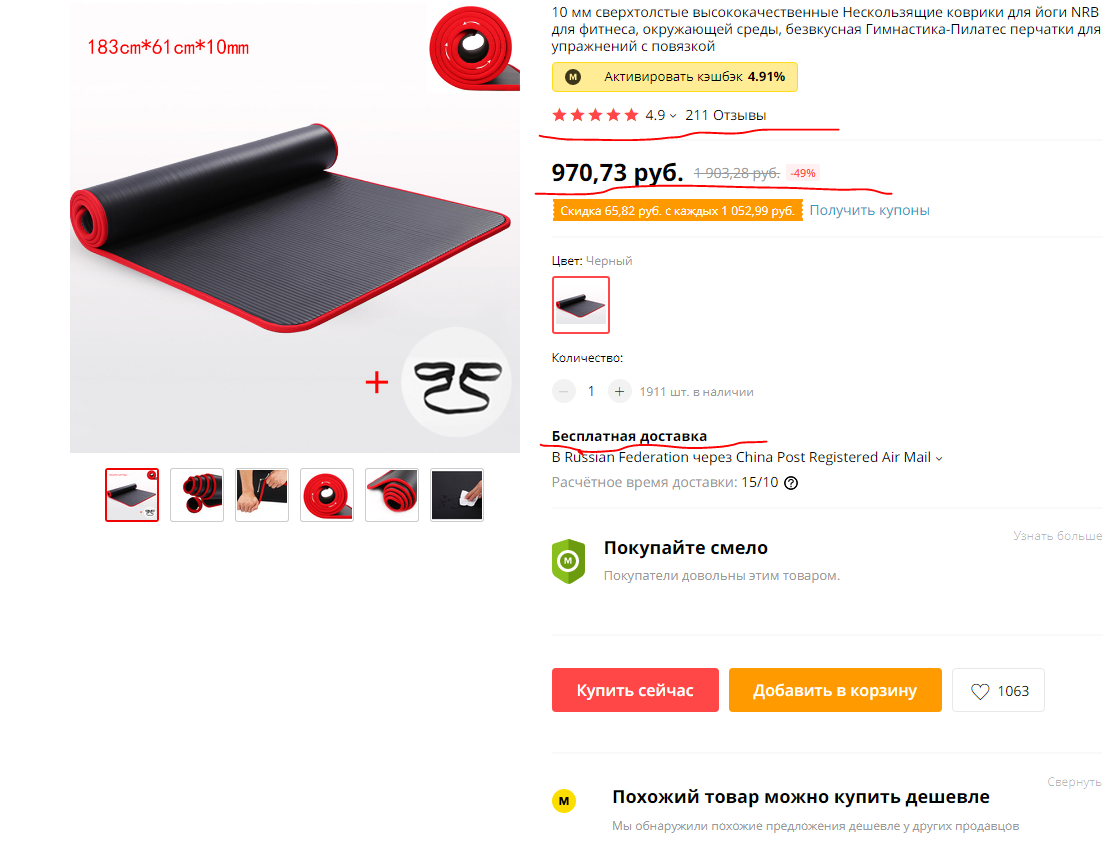
Task: Decrease quantity with the minus button
Action: click(x=563, y=391)
